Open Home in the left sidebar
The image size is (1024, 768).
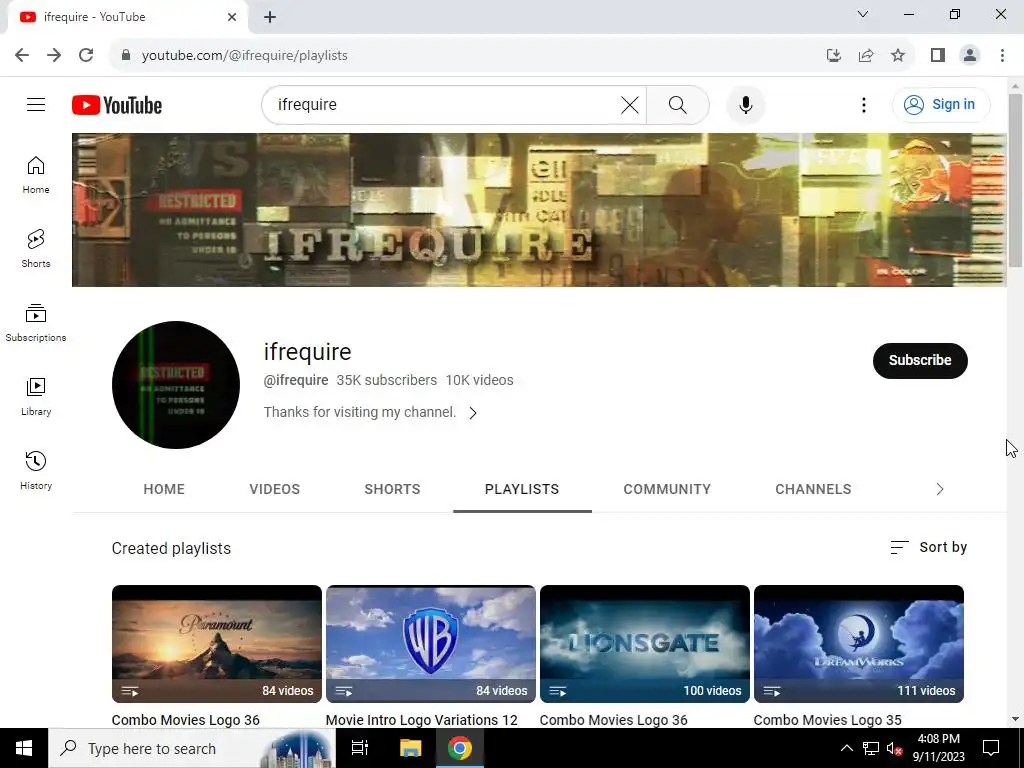tap(36, 174)
